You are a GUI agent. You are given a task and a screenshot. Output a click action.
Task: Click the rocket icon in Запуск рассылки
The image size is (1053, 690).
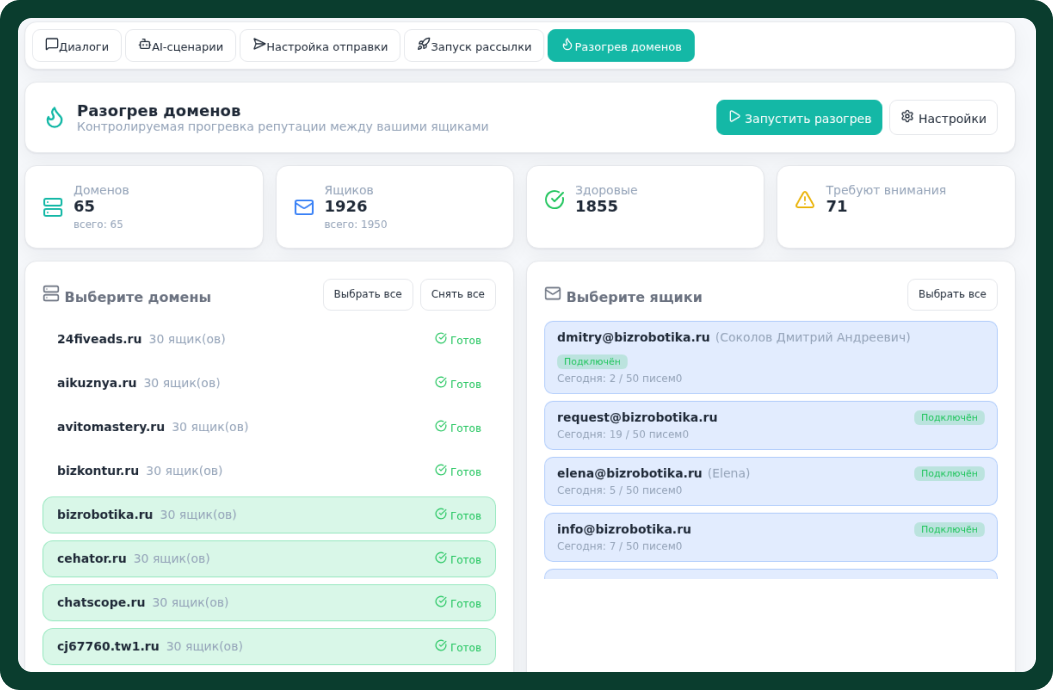423,44
